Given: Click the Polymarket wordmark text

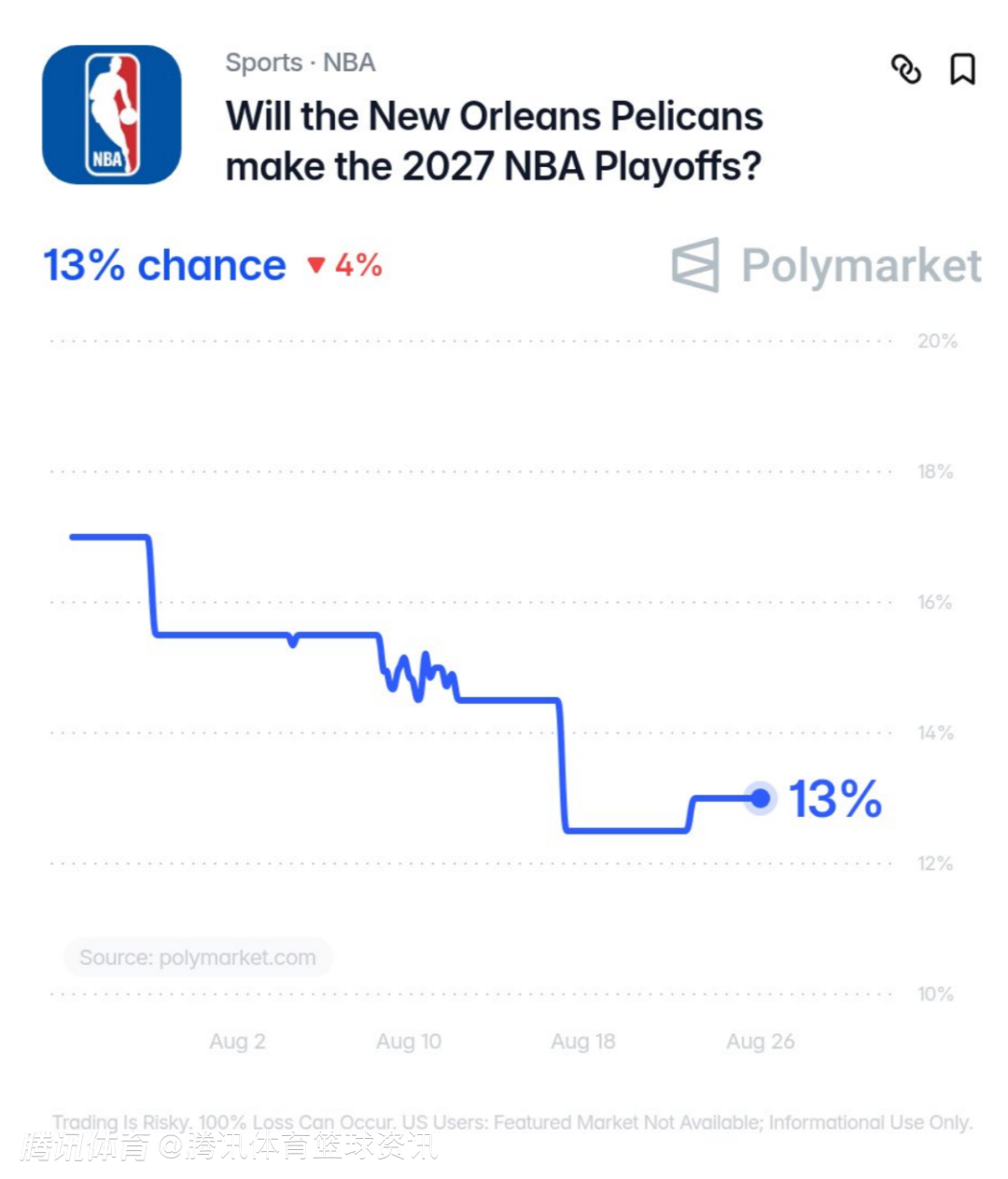Looking at the screenshot, I should coord(861,266).
